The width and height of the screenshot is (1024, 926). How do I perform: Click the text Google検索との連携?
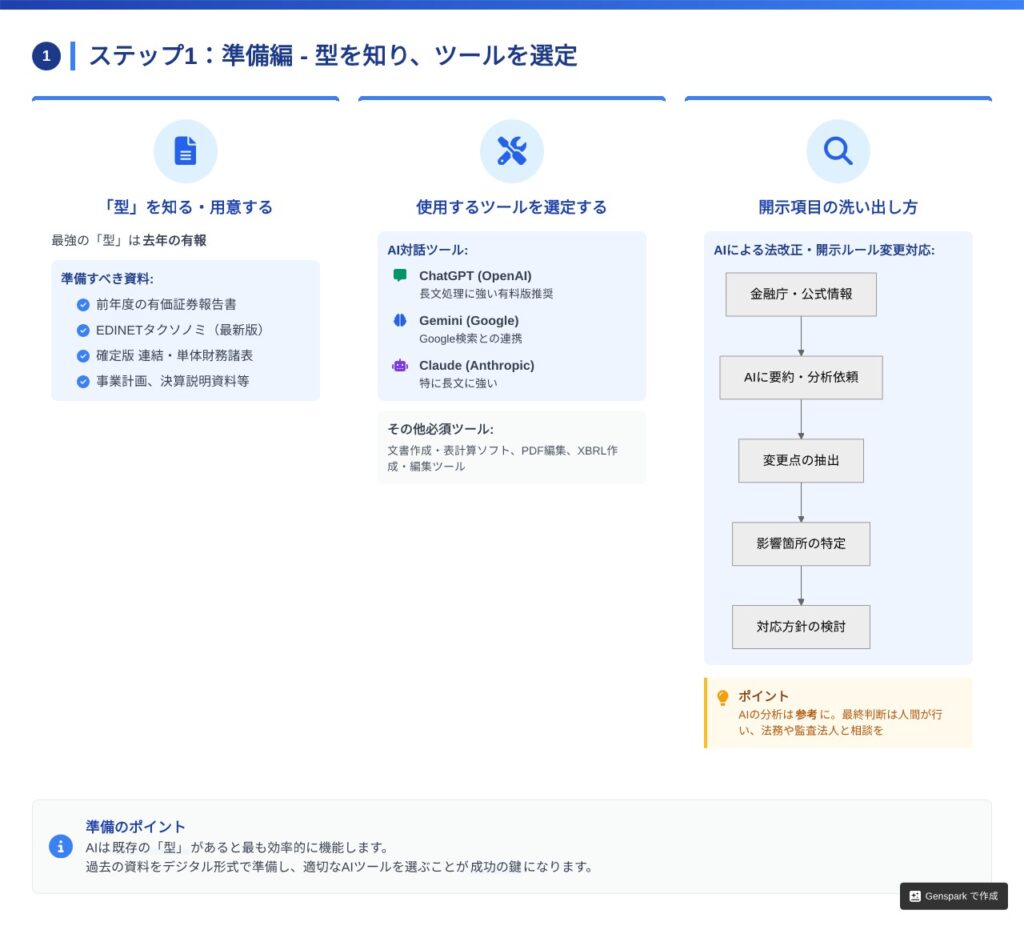(x=470, y=339)
